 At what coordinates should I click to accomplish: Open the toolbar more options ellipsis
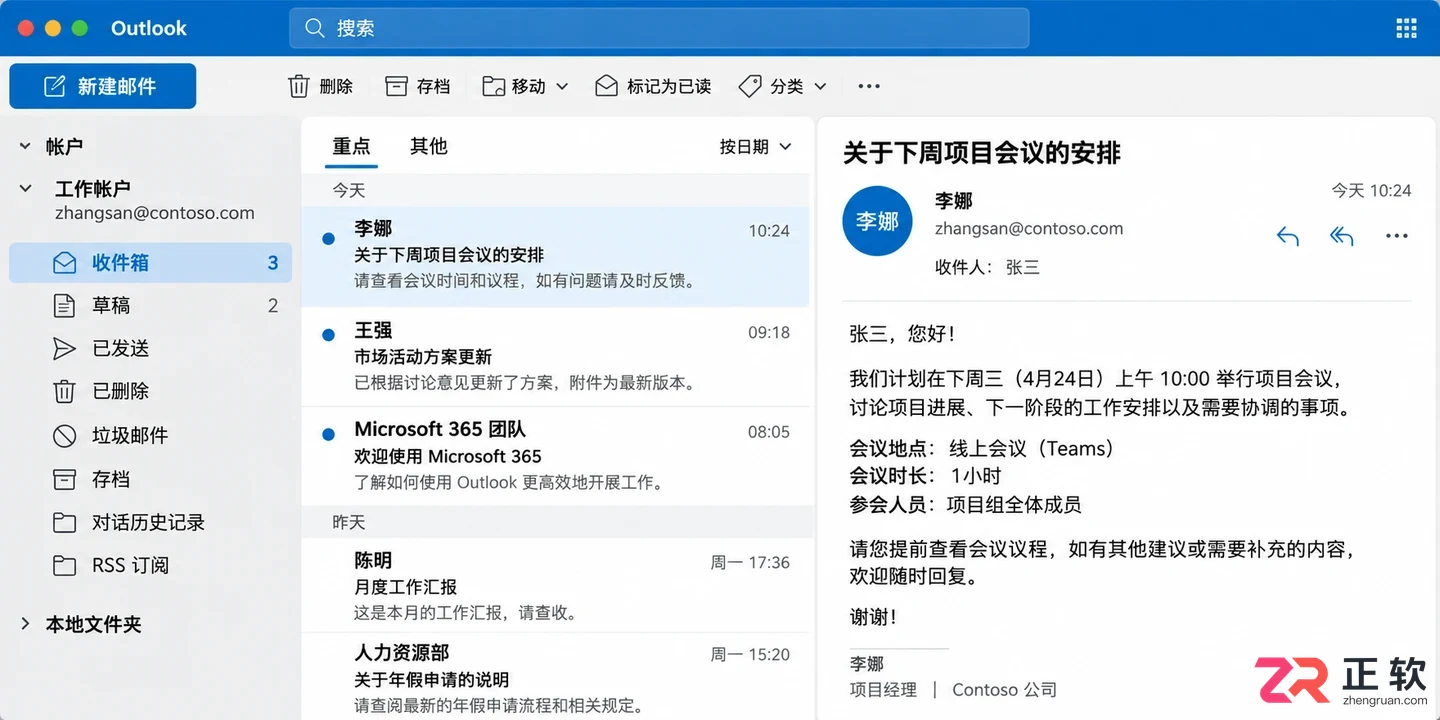(x=869, y=87)
